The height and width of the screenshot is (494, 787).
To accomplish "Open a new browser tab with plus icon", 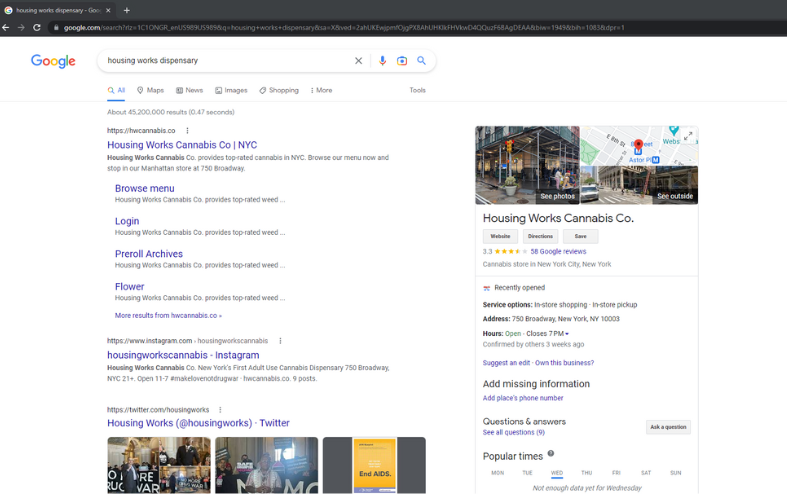I will 126,10.
